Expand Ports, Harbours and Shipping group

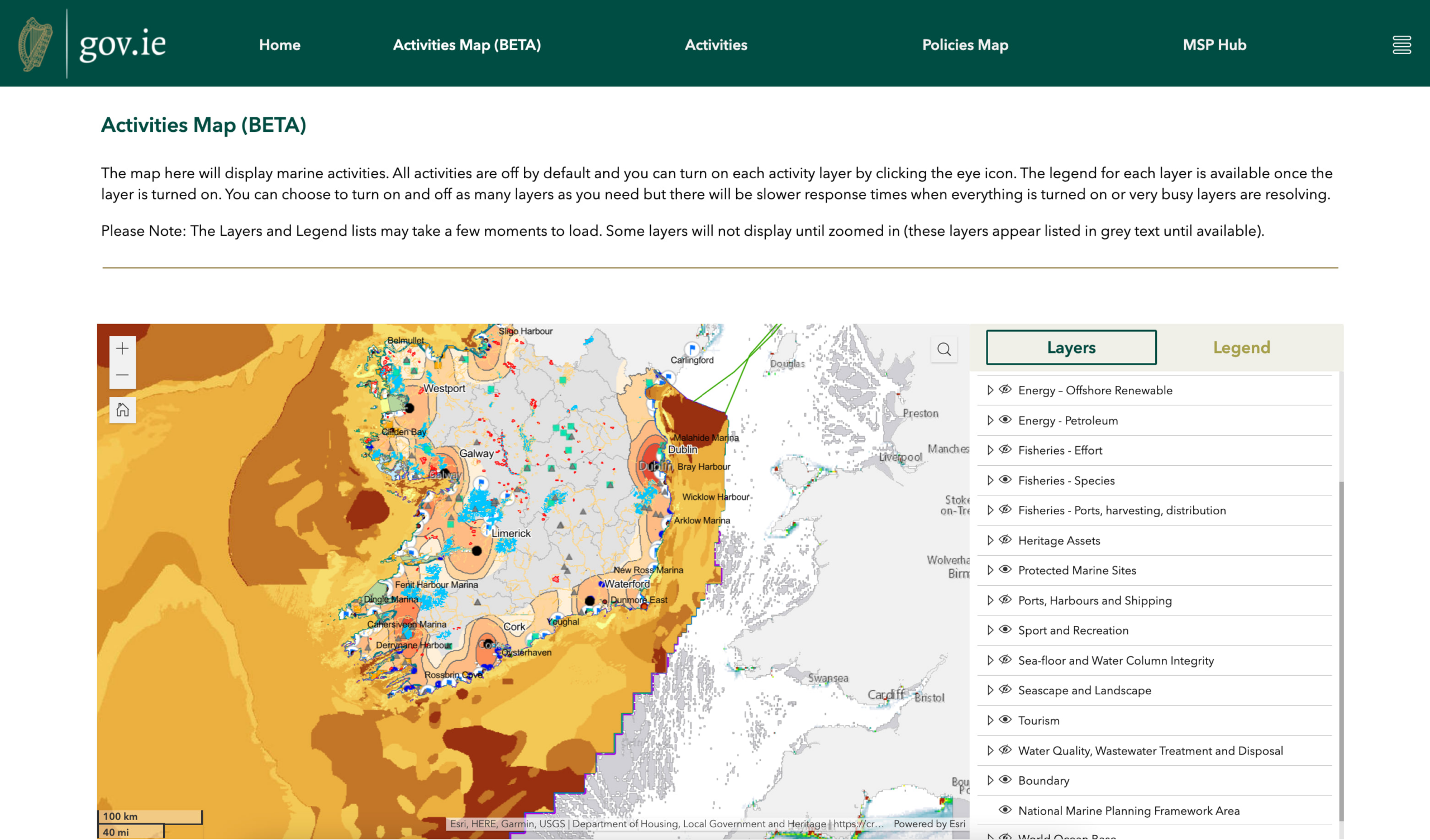(x=990, y=600)
